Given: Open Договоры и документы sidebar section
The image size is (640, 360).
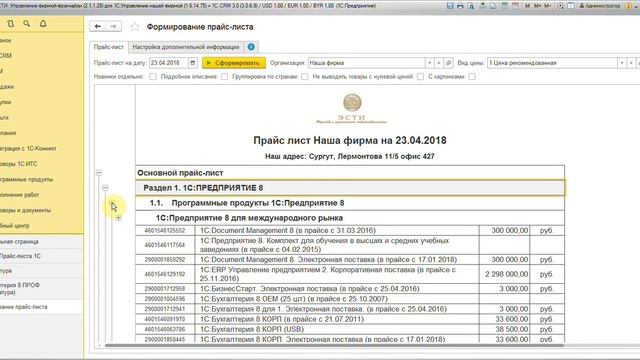Looking at the screenshot, I should pos(25,210).
